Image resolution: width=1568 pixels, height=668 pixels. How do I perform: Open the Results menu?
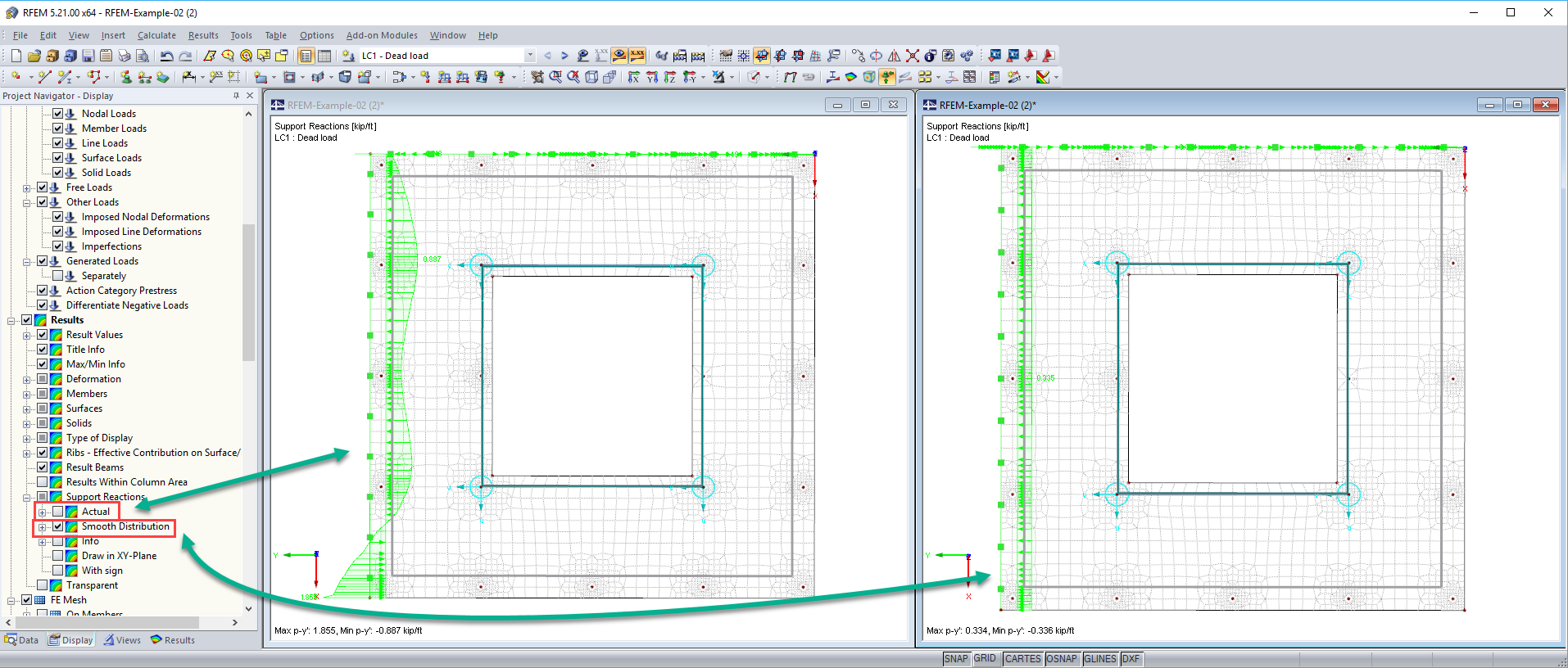point(203,35)
